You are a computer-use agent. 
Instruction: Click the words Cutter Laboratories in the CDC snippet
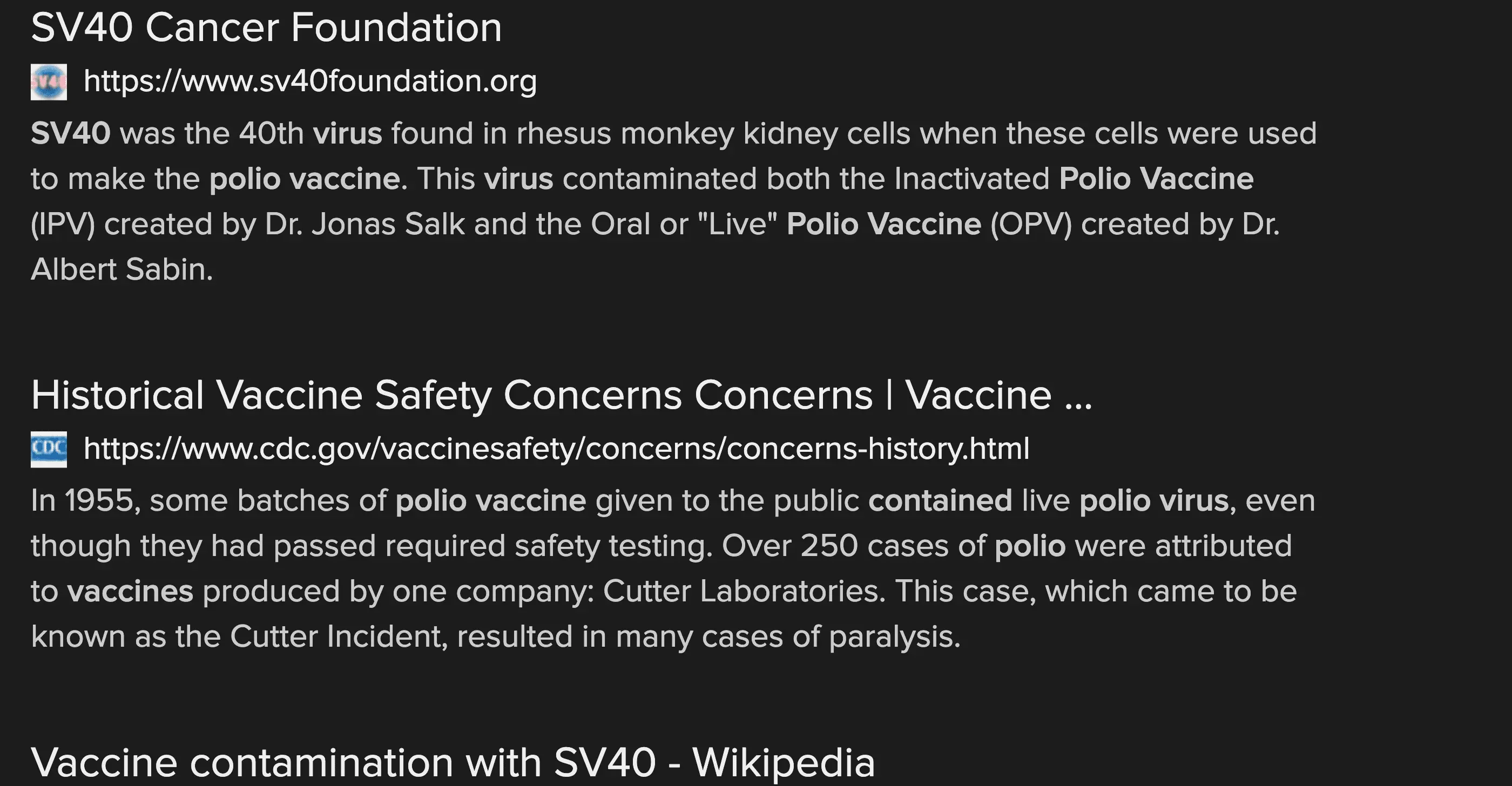click(x=744, y=591)
